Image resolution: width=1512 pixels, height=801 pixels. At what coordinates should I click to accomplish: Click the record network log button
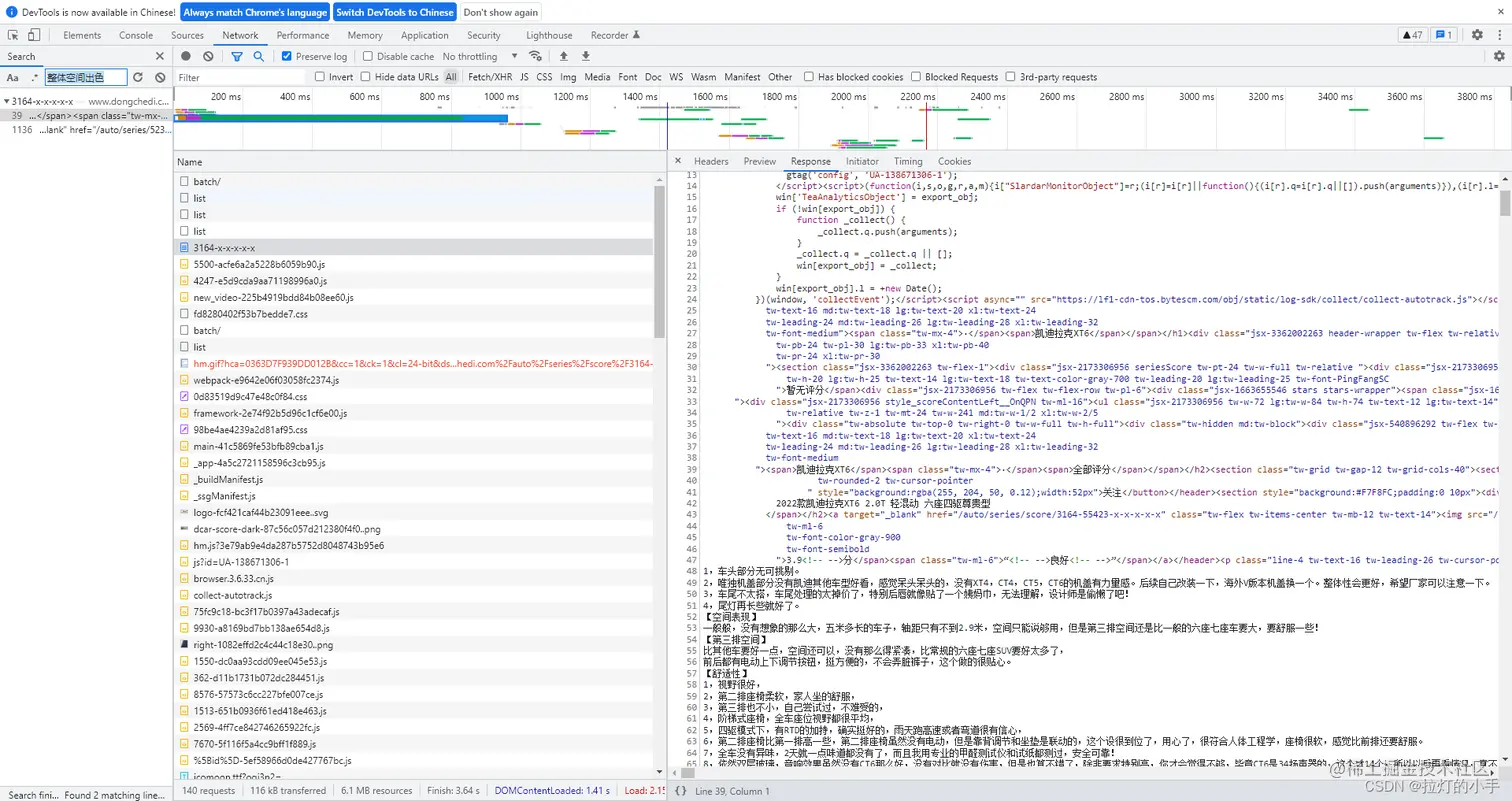pyautogui.click(x=186, y=56)
